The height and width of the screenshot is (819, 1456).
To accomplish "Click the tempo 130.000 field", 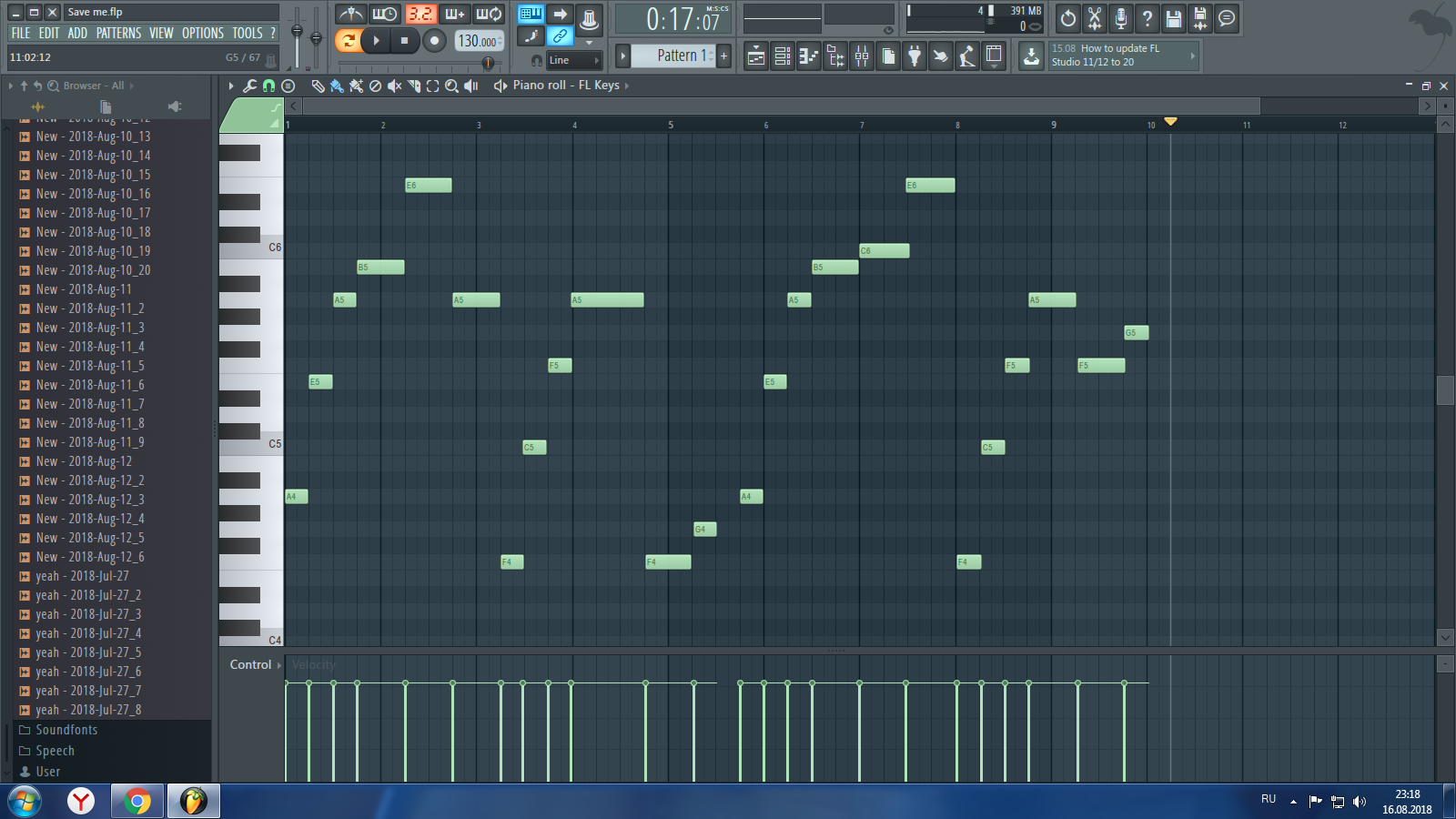I will tap(479, 41).
